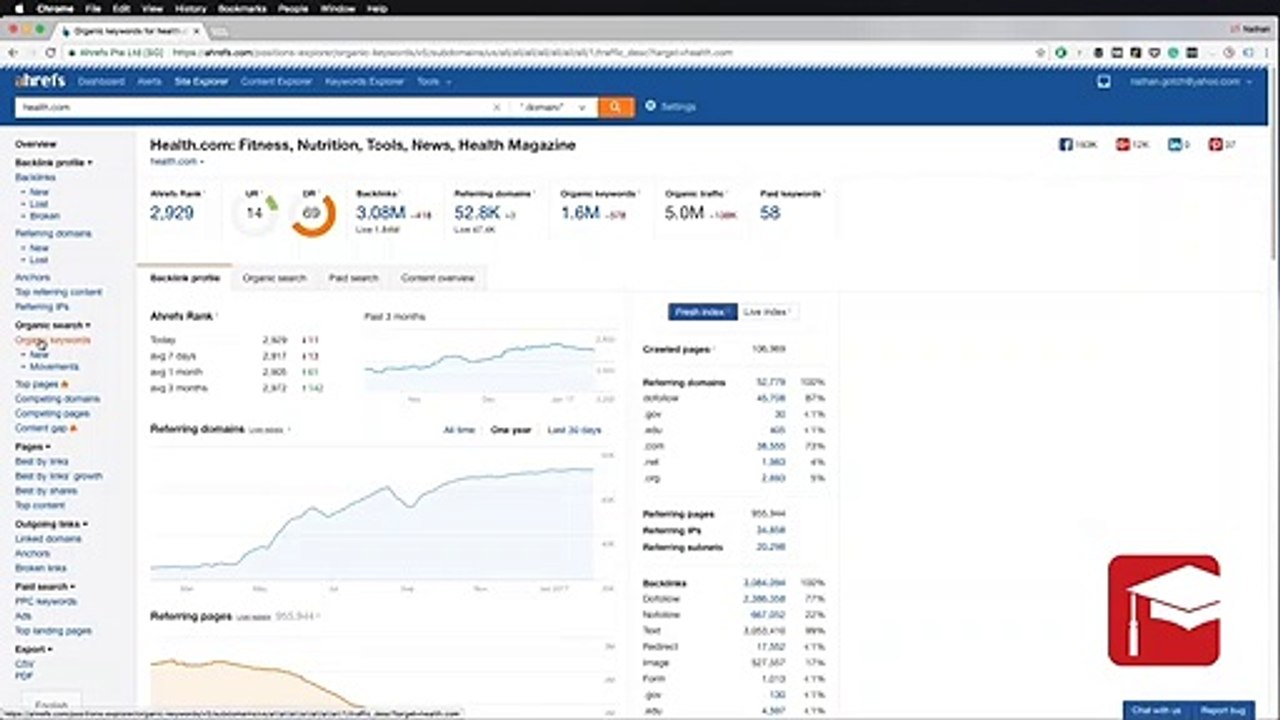Open Chrome's three-dot menu
Image resolution: width=1280 pixels, height=720 pixels.
click(x=1266, y=52)
